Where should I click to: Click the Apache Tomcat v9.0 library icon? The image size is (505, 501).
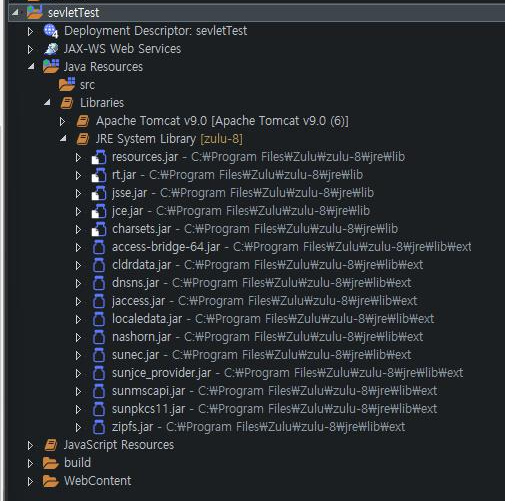click(83, 121)
